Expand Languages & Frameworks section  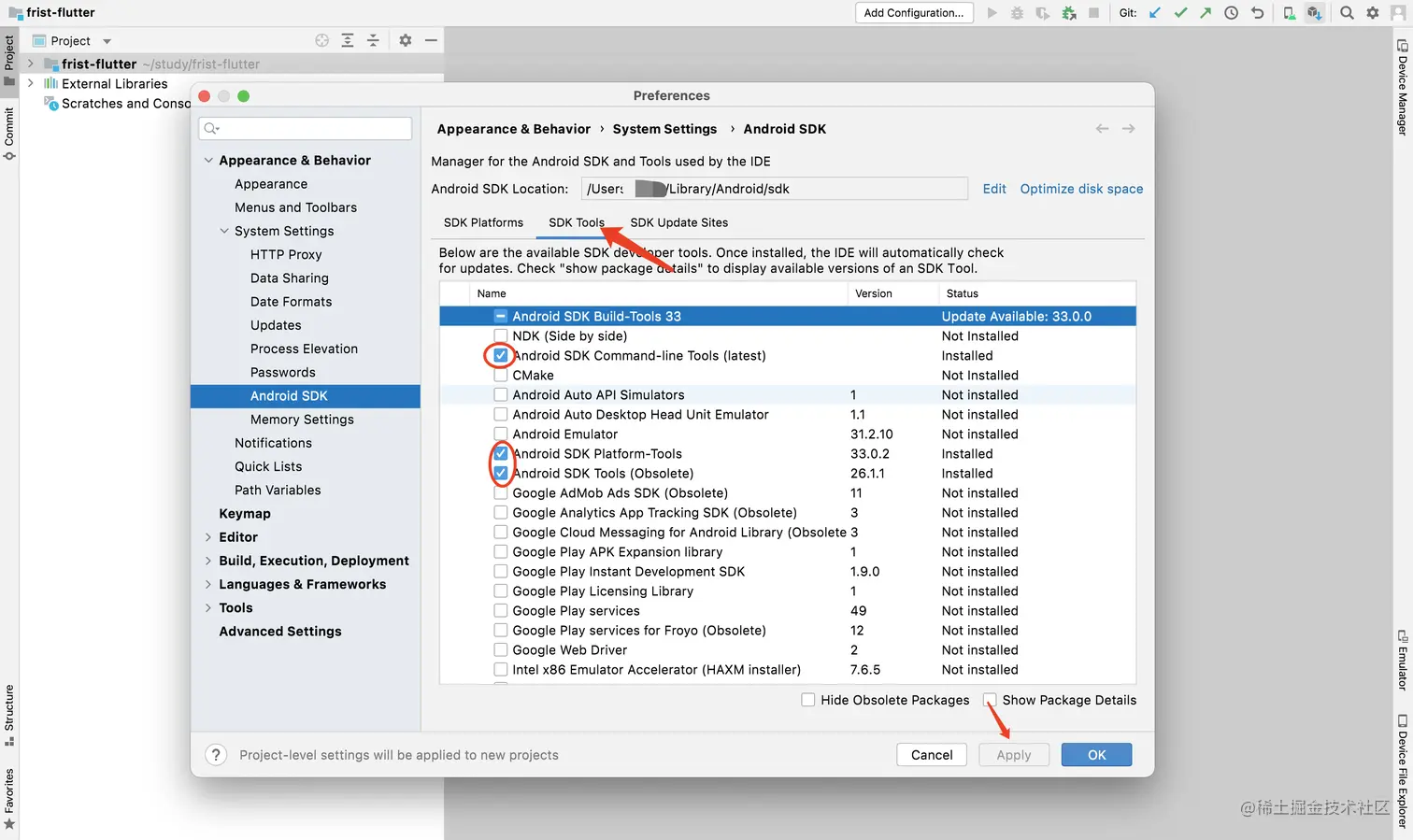tap(208, 584)
